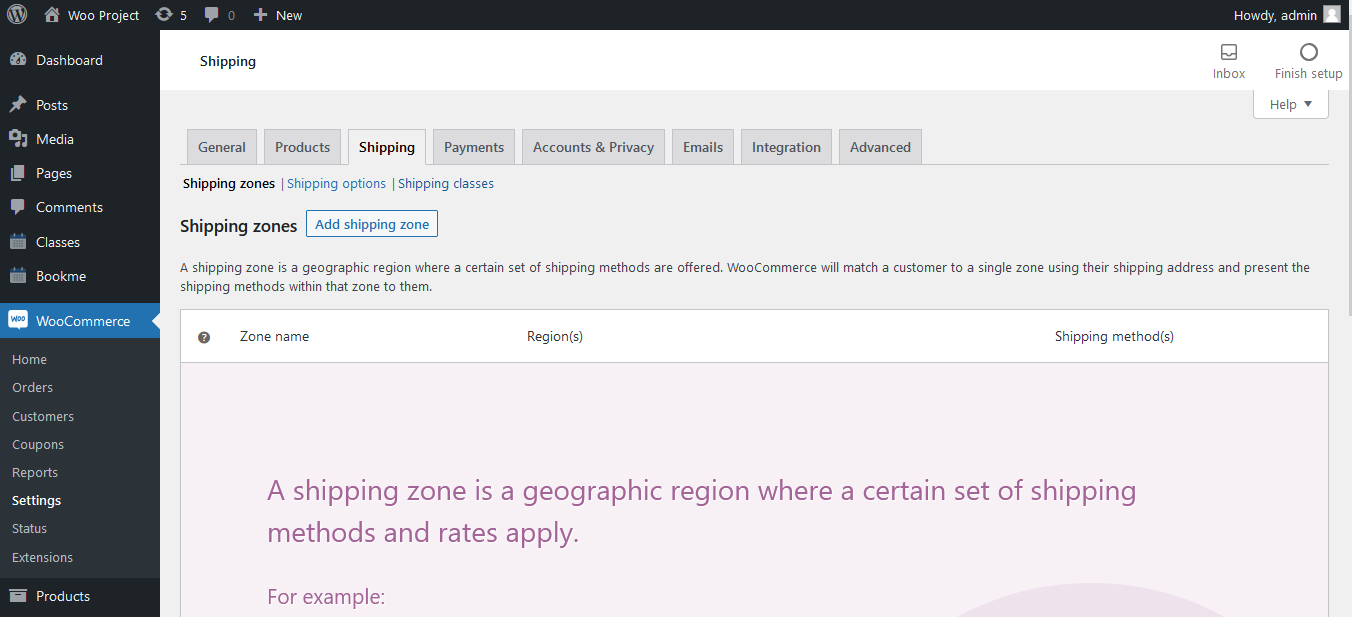Click the New content plus icon
This screenshot has width=1352, height=617.
click(260, 15)
